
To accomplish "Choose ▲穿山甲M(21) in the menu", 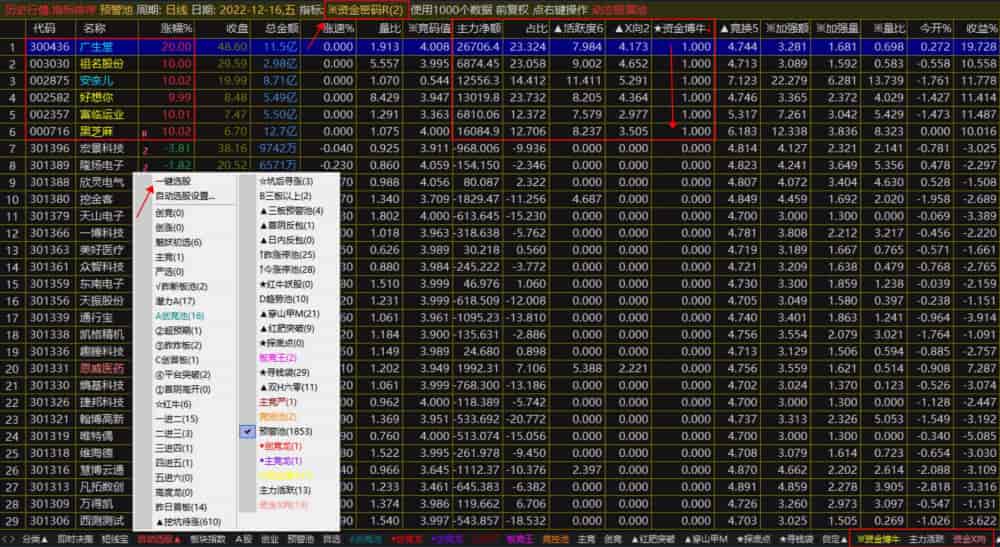I will click(289, 314).
